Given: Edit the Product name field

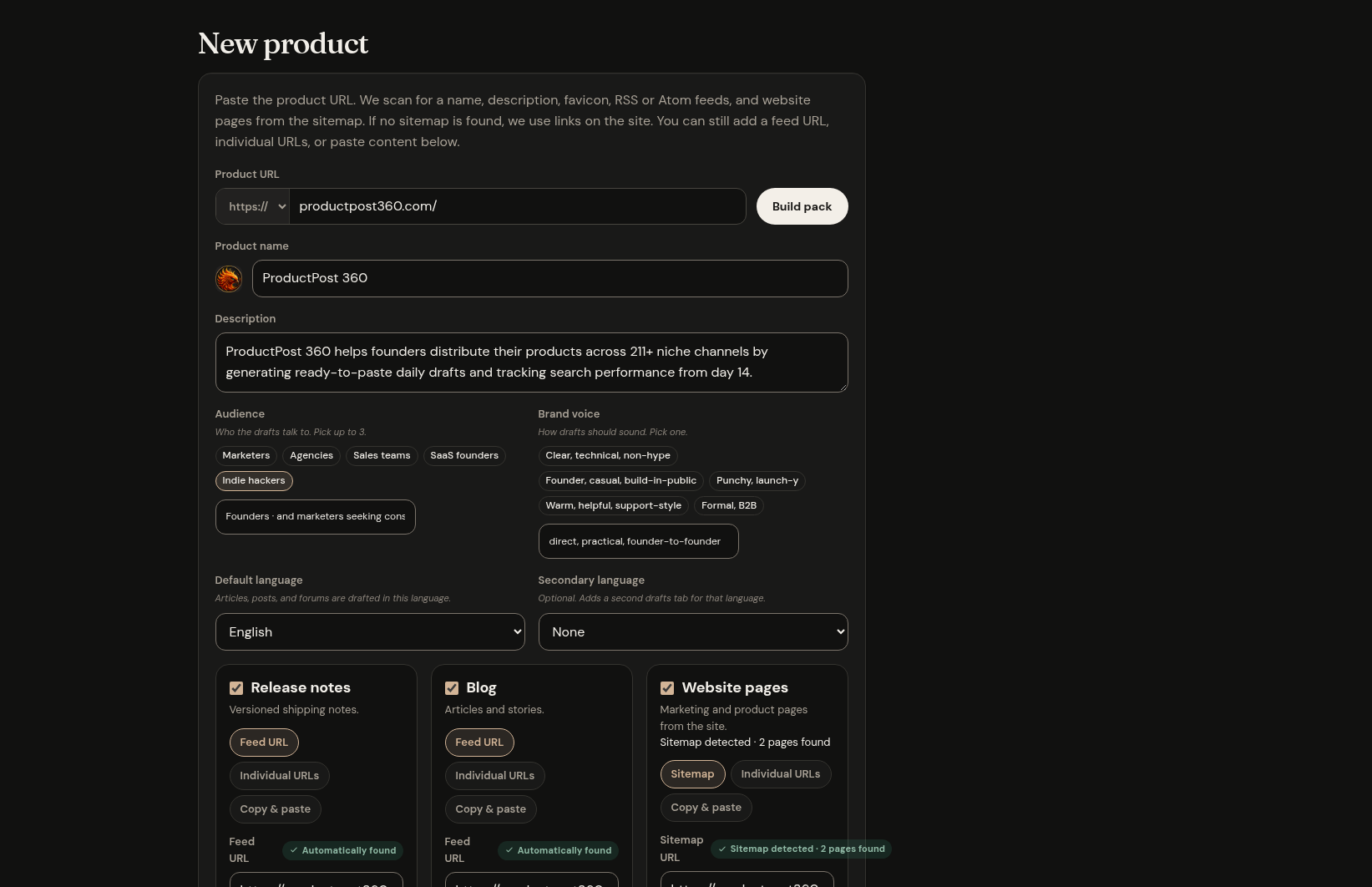Looking at the screenshot, I should pyautogui.click(x=549, y=278).
